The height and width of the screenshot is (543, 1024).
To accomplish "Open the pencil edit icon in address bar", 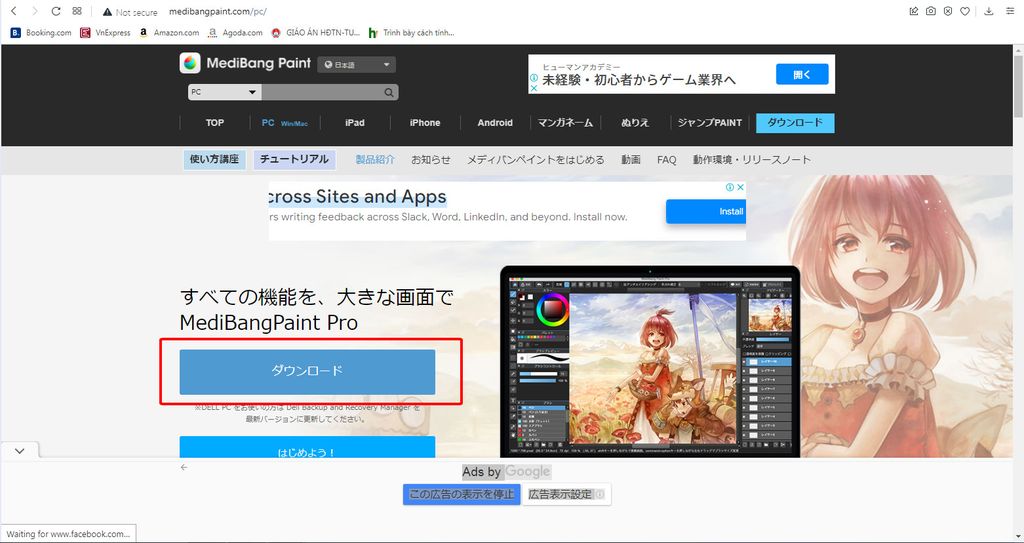I will click(x=914, y=11).
